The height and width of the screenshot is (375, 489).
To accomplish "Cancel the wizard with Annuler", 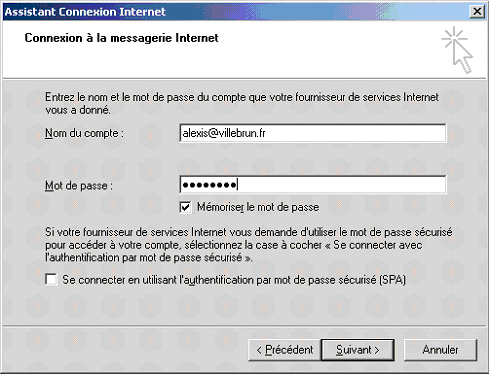I will (x=440, y=350).
